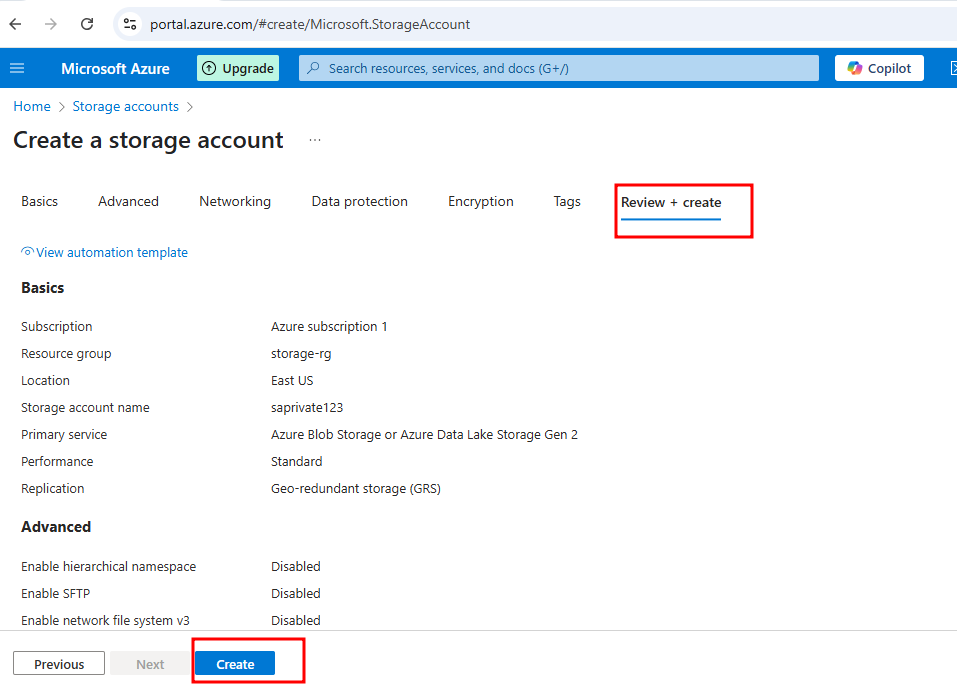Go to the Data protection tab
Screen dimensions: 957x687
[x=359, y=201]
